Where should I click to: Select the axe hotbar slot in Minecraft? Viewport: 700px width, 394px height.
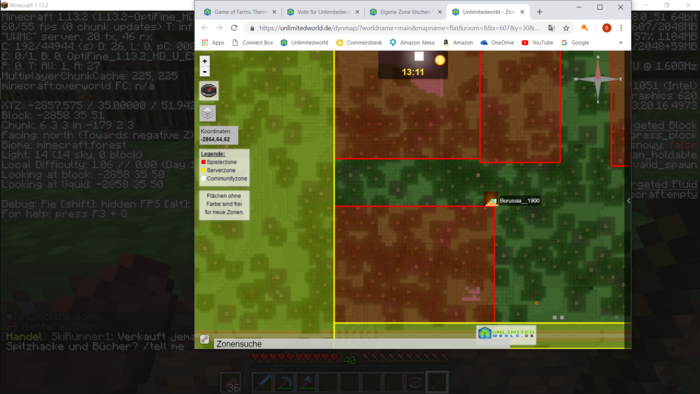306,383
